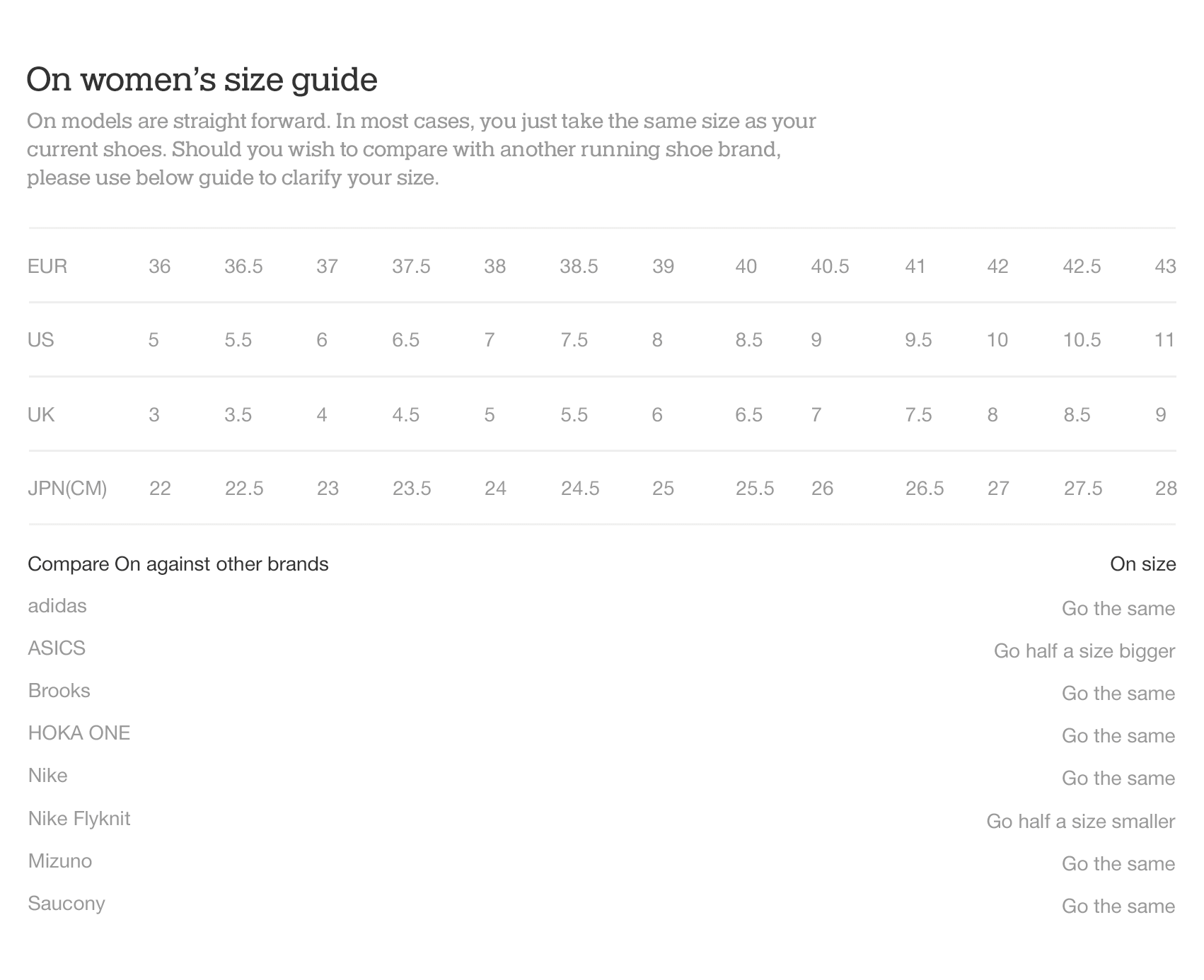Click the HOKA ONE brand name

tap(79, 733)
